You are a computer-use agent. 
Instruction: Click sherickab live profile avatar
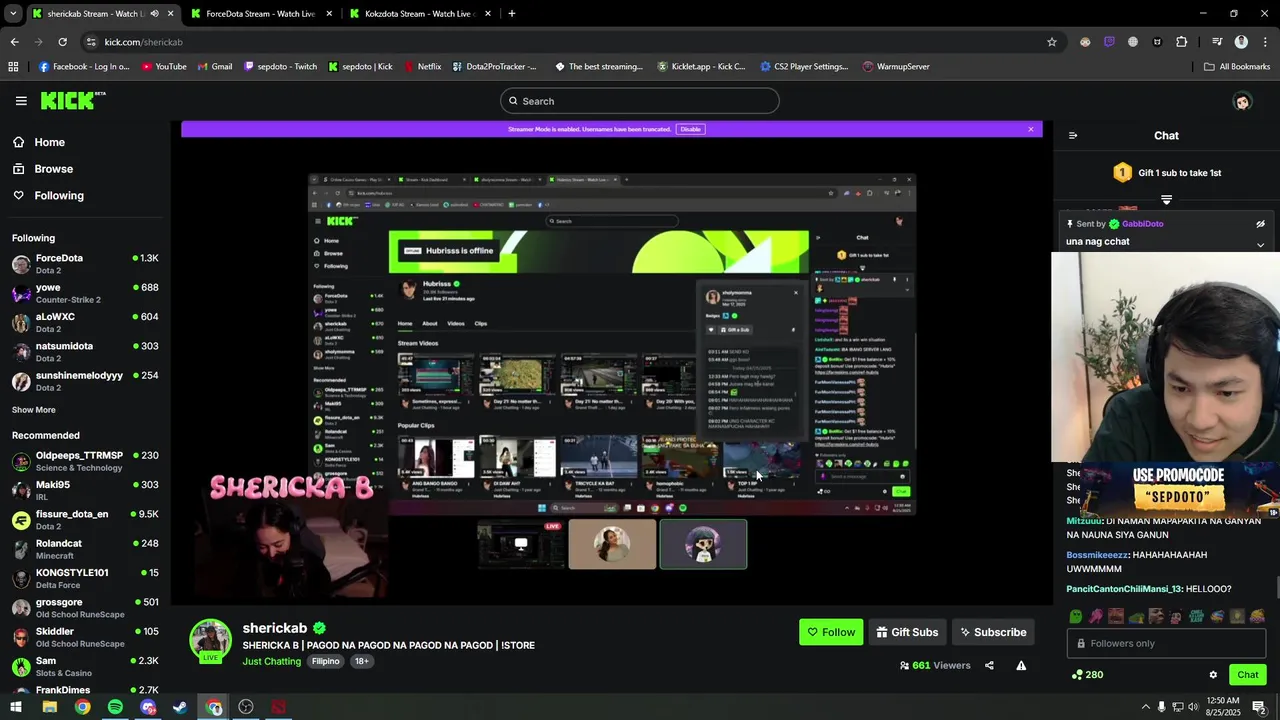[x=210, y=641]
